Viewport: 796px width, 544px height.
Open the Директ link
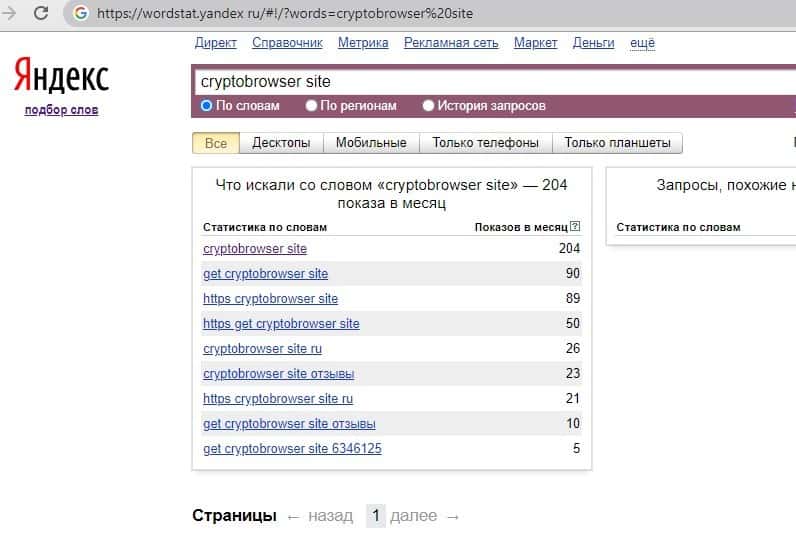pyautogui.click(x=215, y=43)
